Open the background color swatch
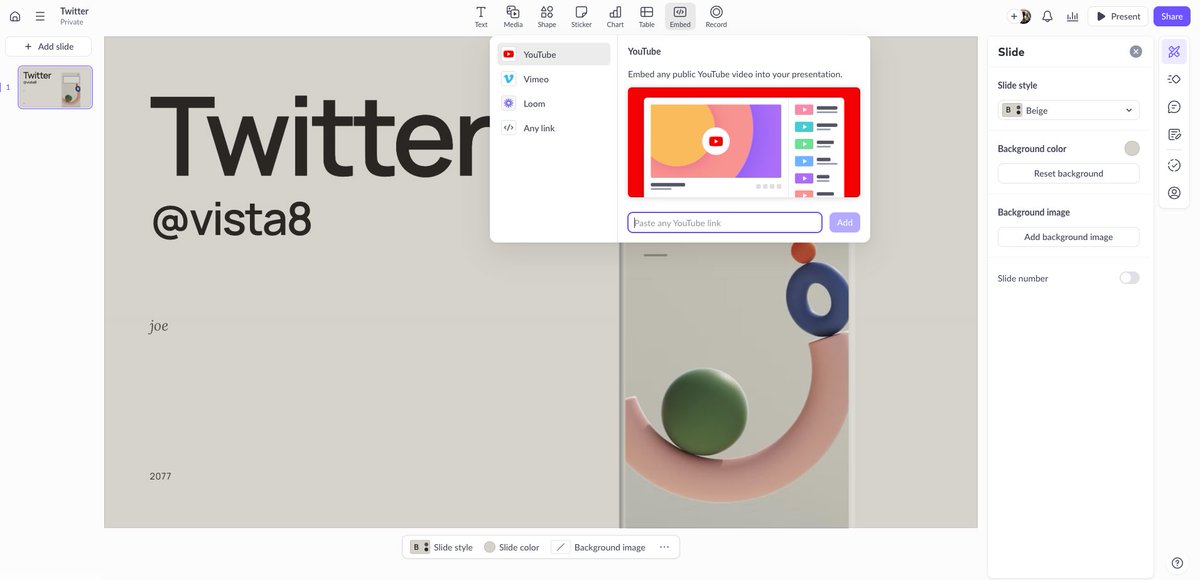Image resolution: width=1200 pixels, height=580 pixels. [x=1131, y=148]
